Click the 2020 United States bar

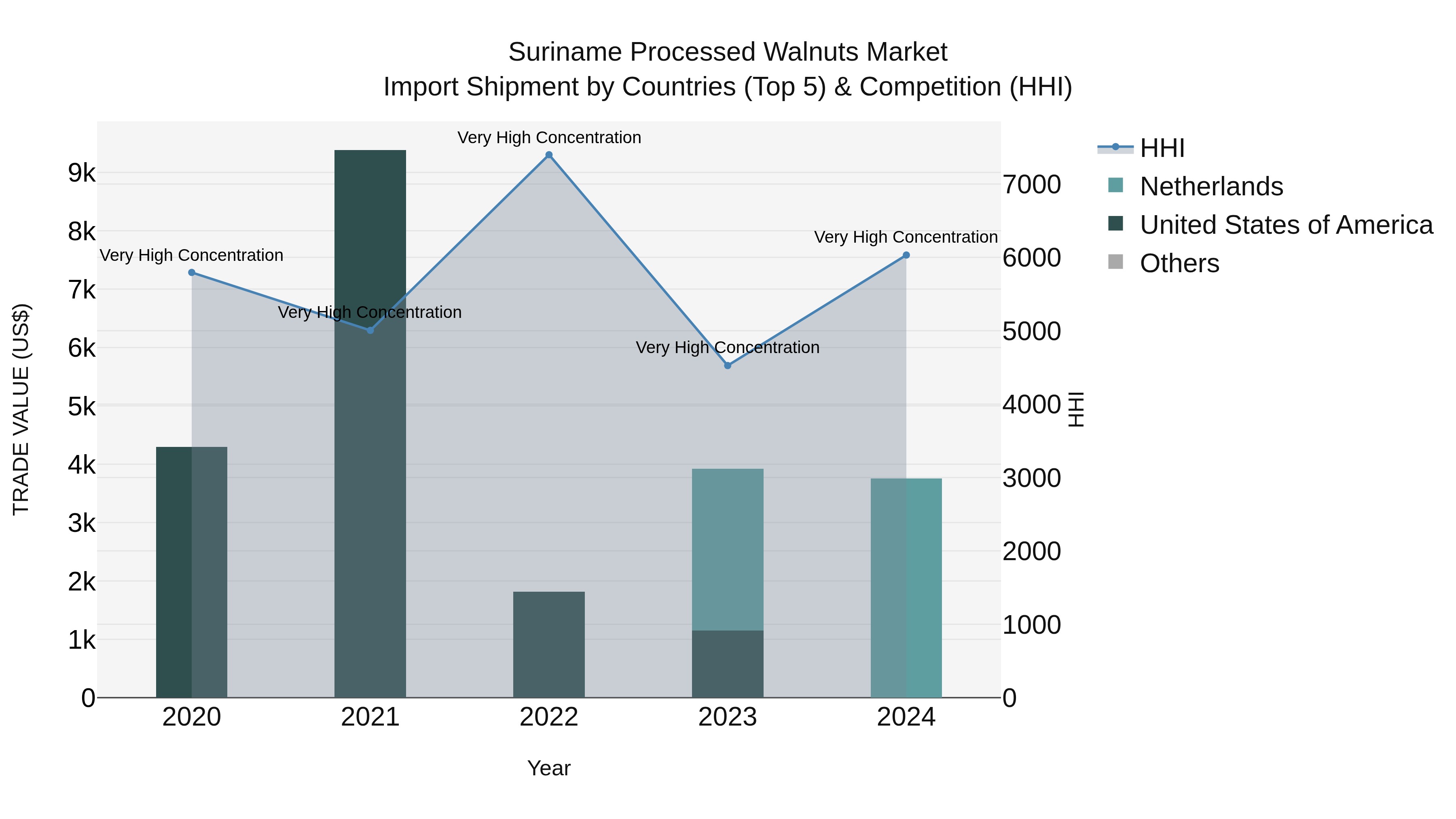click(x=192, y=572)
